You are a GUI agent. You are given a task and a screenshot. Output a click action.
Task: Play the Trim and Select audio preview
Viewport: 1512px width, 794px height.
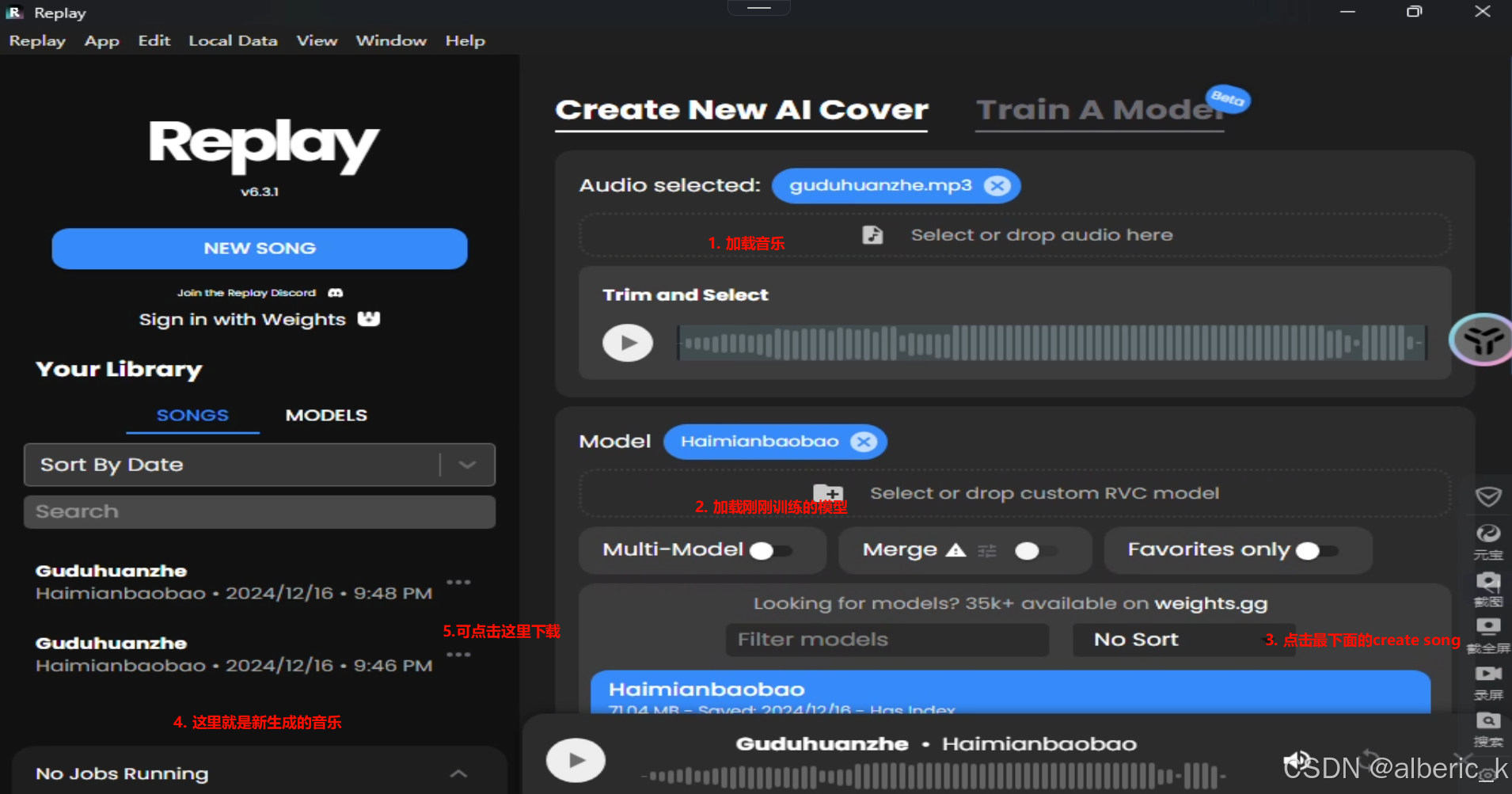point(627,343)
